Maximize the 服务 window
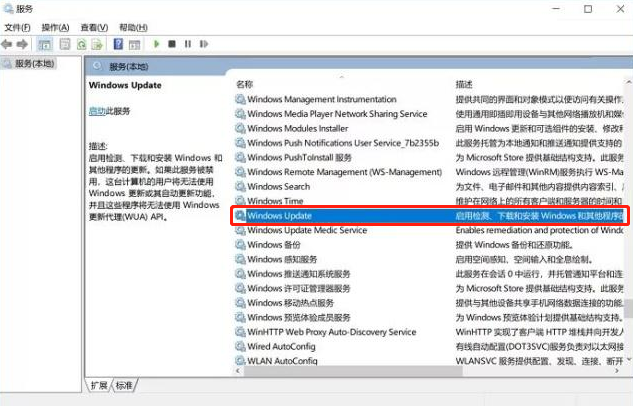This screenshot has height=406, width=633. [588, 8]
